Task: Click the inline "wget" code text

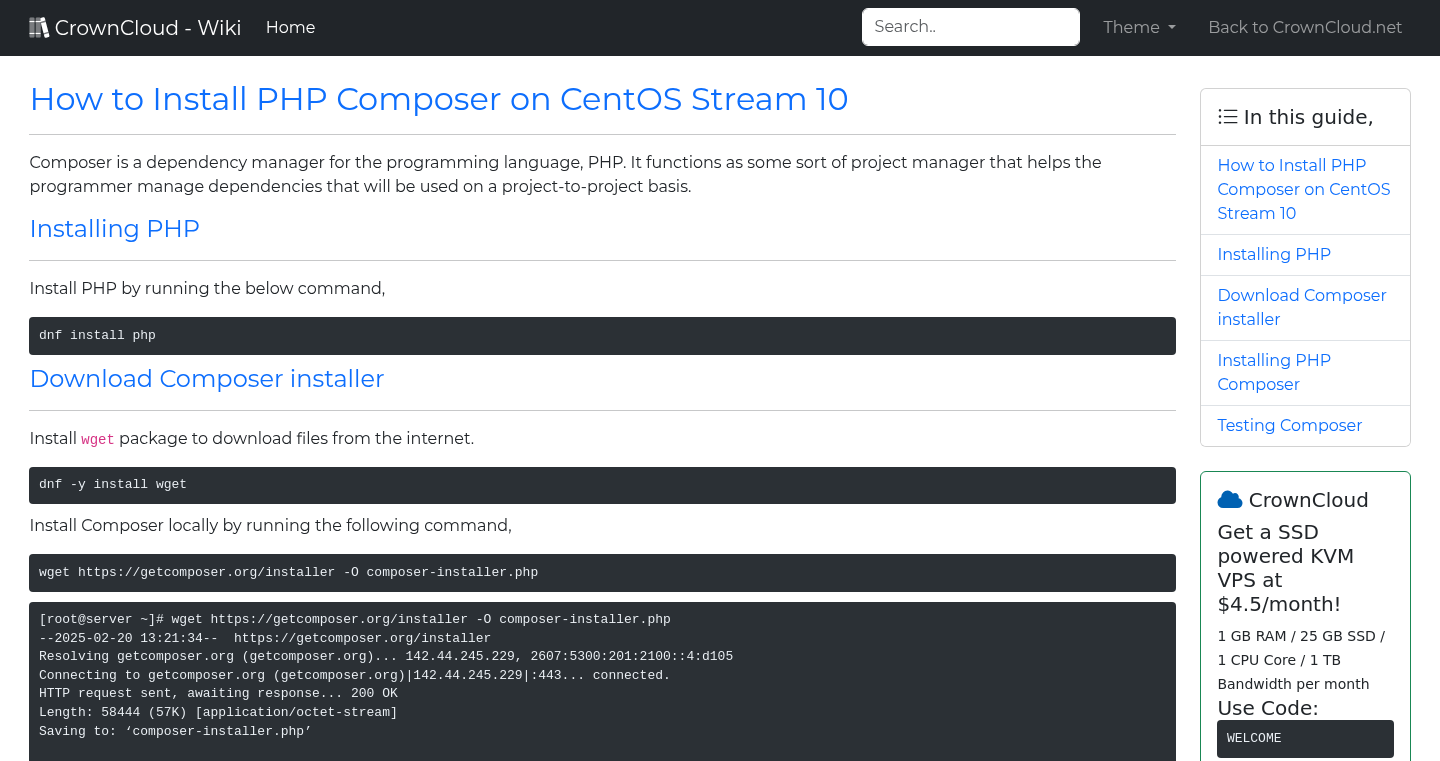Action: click(97, 439)
